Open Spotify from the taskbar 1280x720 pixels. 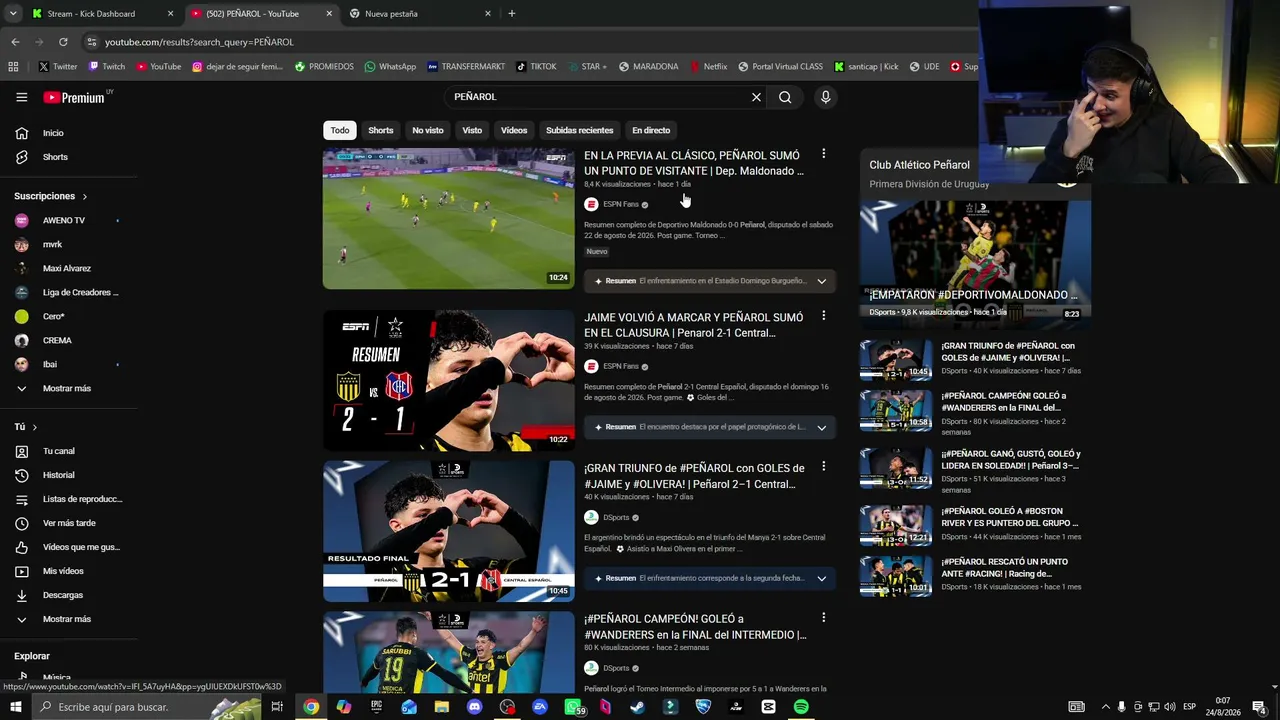[801, 707]
